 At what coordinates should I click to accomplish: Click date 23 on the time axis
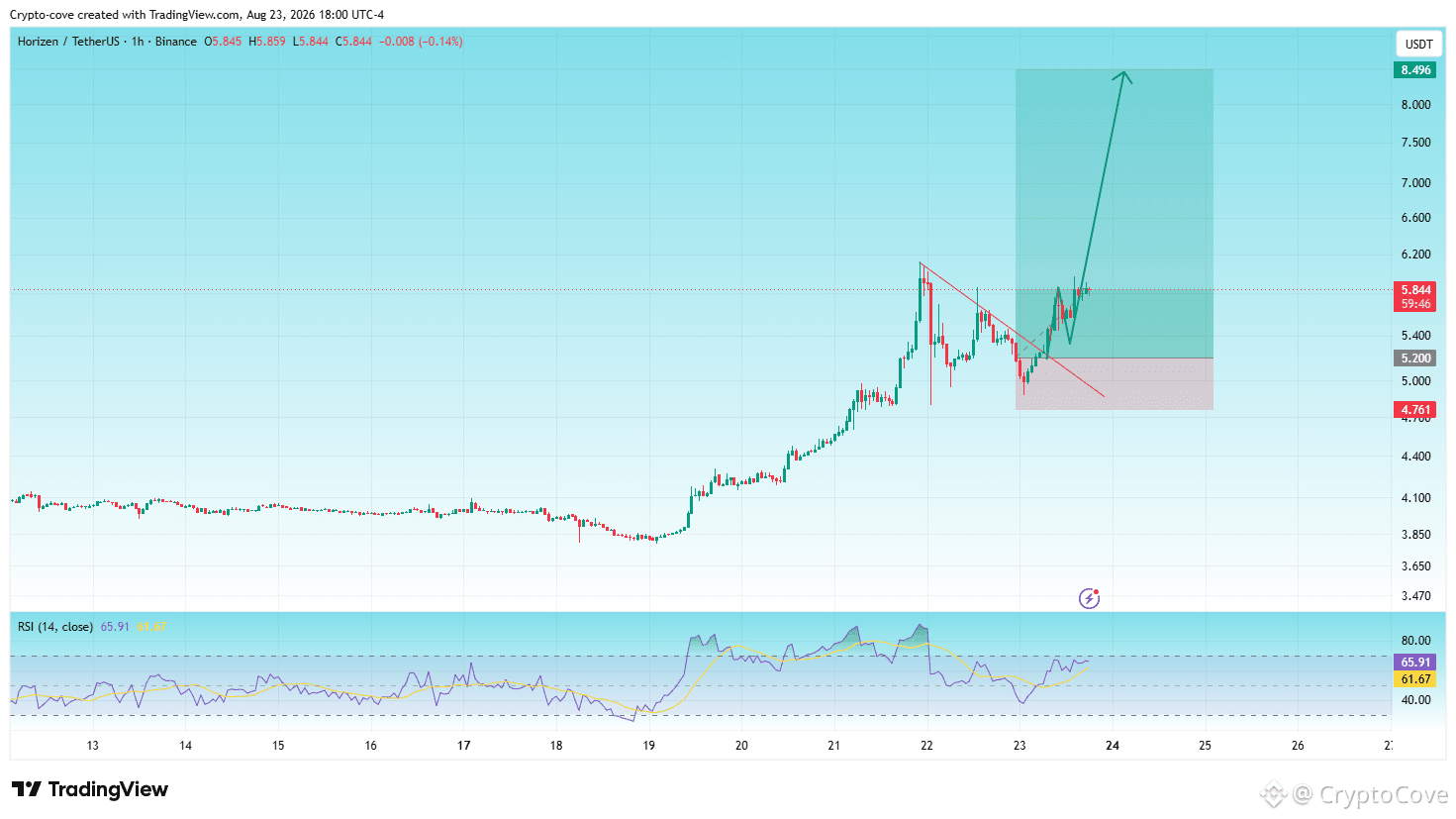(x=1019, y=746)
